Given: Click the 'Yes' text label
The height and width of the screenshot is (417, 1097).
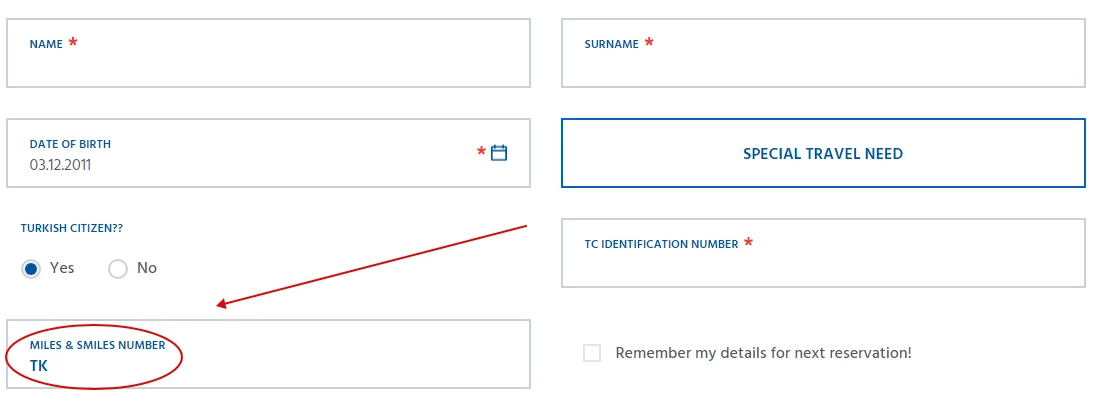Looking at the screenshot, I should pos(62,268).
